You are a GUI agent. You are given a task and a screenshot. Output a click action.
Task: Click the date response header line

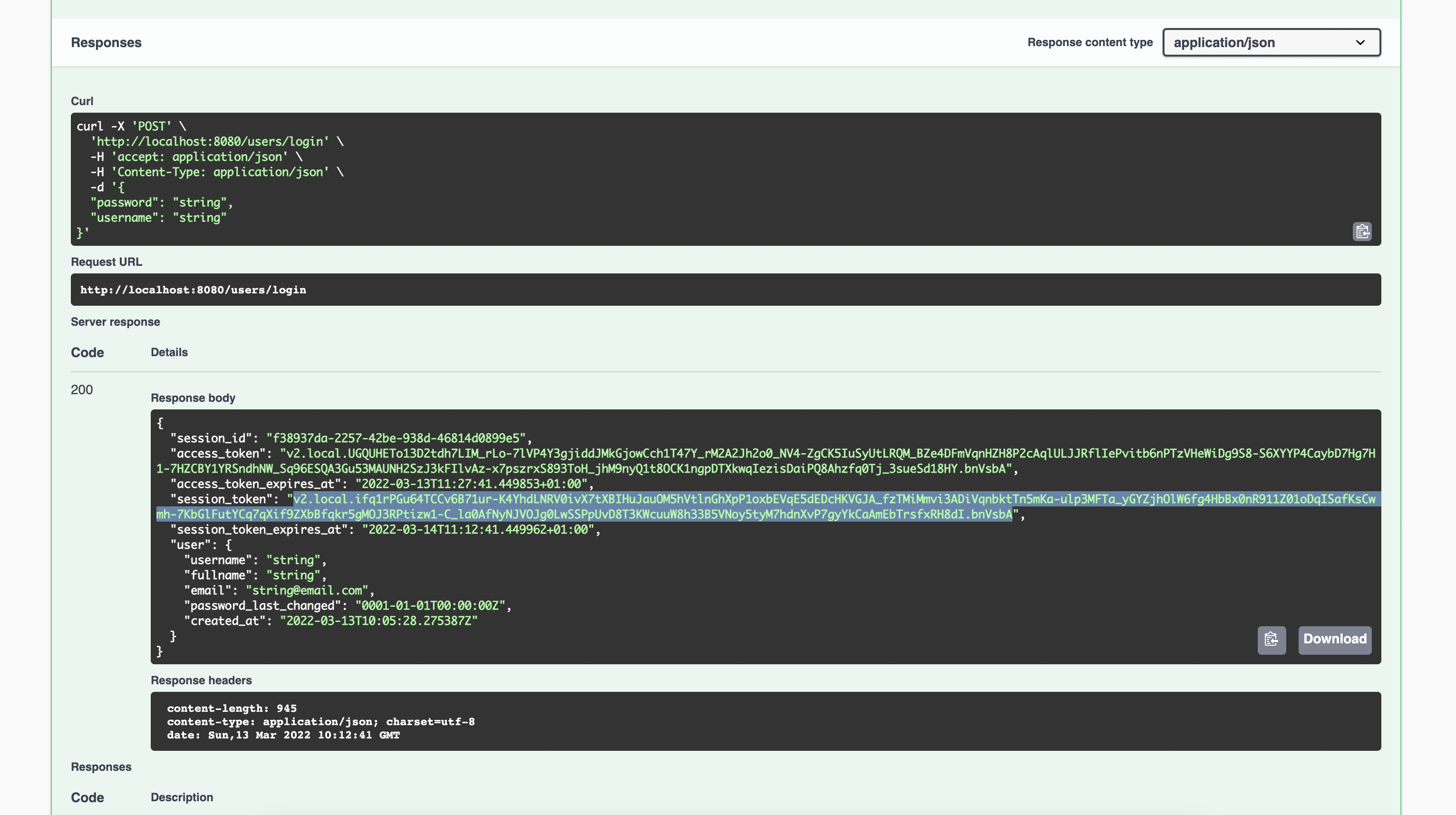coord(282,735)
